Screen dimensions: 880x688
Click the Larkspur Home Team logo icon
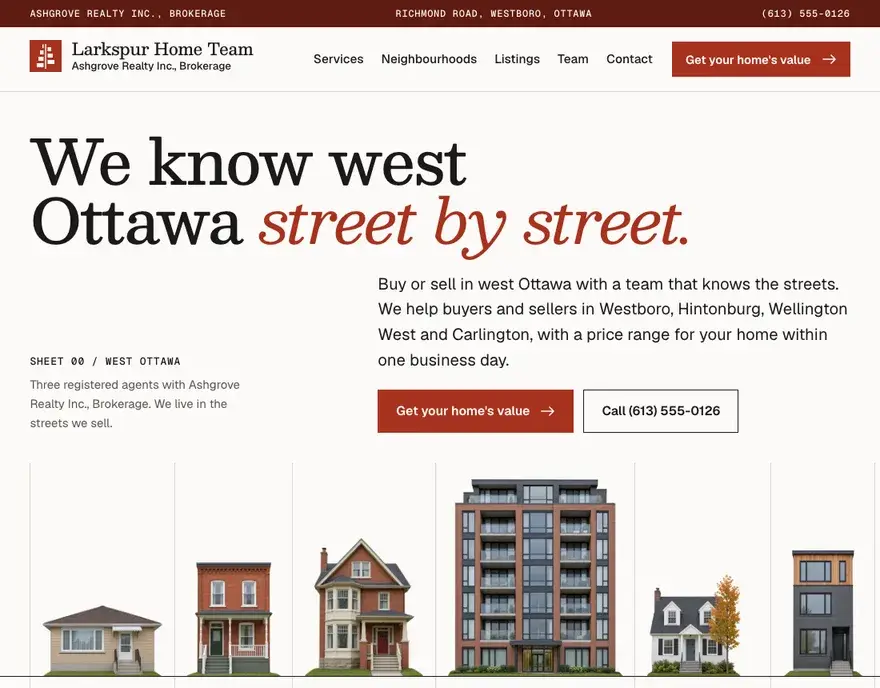tap(45, 56)
